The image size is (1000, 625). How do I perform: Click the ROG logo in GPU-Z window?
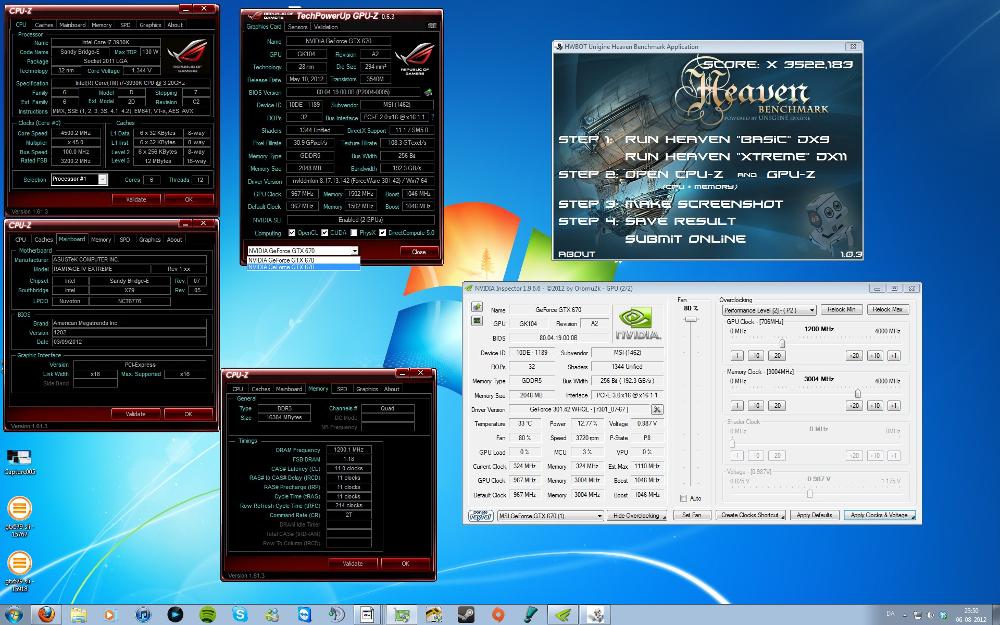pyautogui.click(x=413, y=58)
